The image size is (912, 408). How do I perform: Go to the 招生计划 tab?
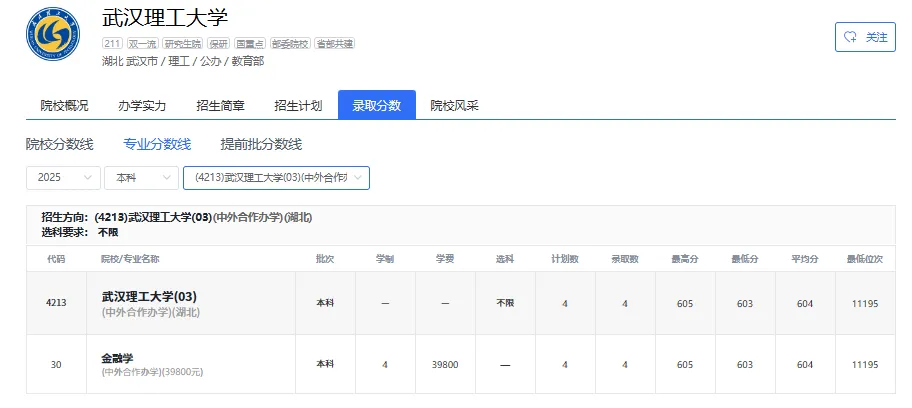(x=298, y=105)
